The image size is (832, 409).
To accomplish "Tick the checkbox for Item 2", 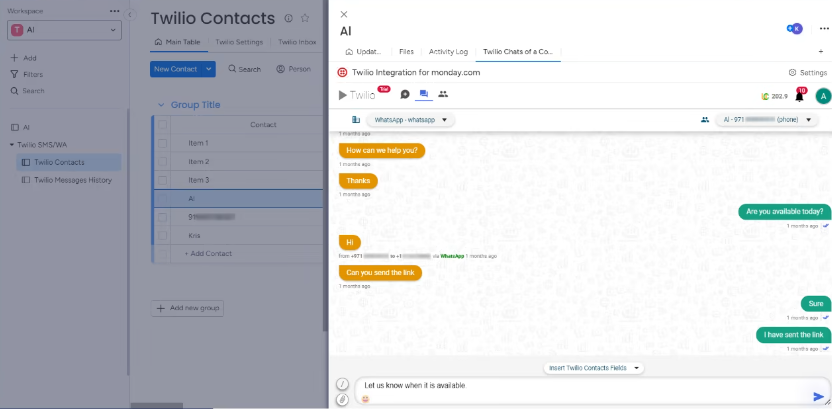I will click(x=162, y=162).
